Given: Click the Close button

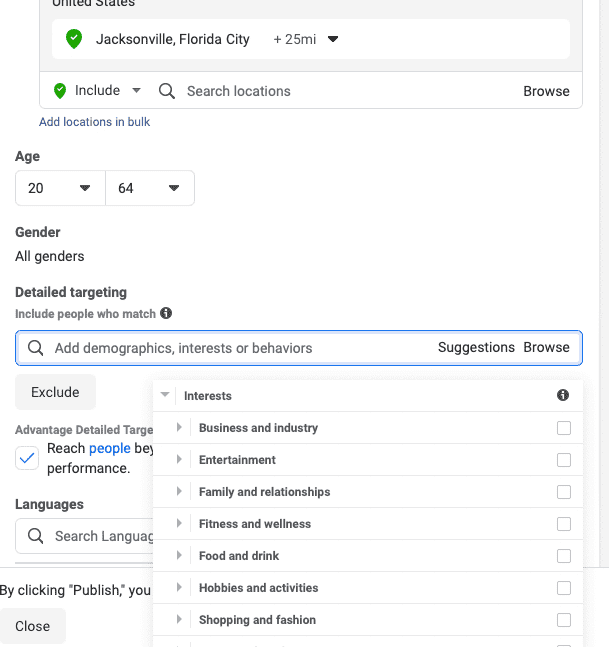Looking at the screenshot, I should [x=33, y=626].
